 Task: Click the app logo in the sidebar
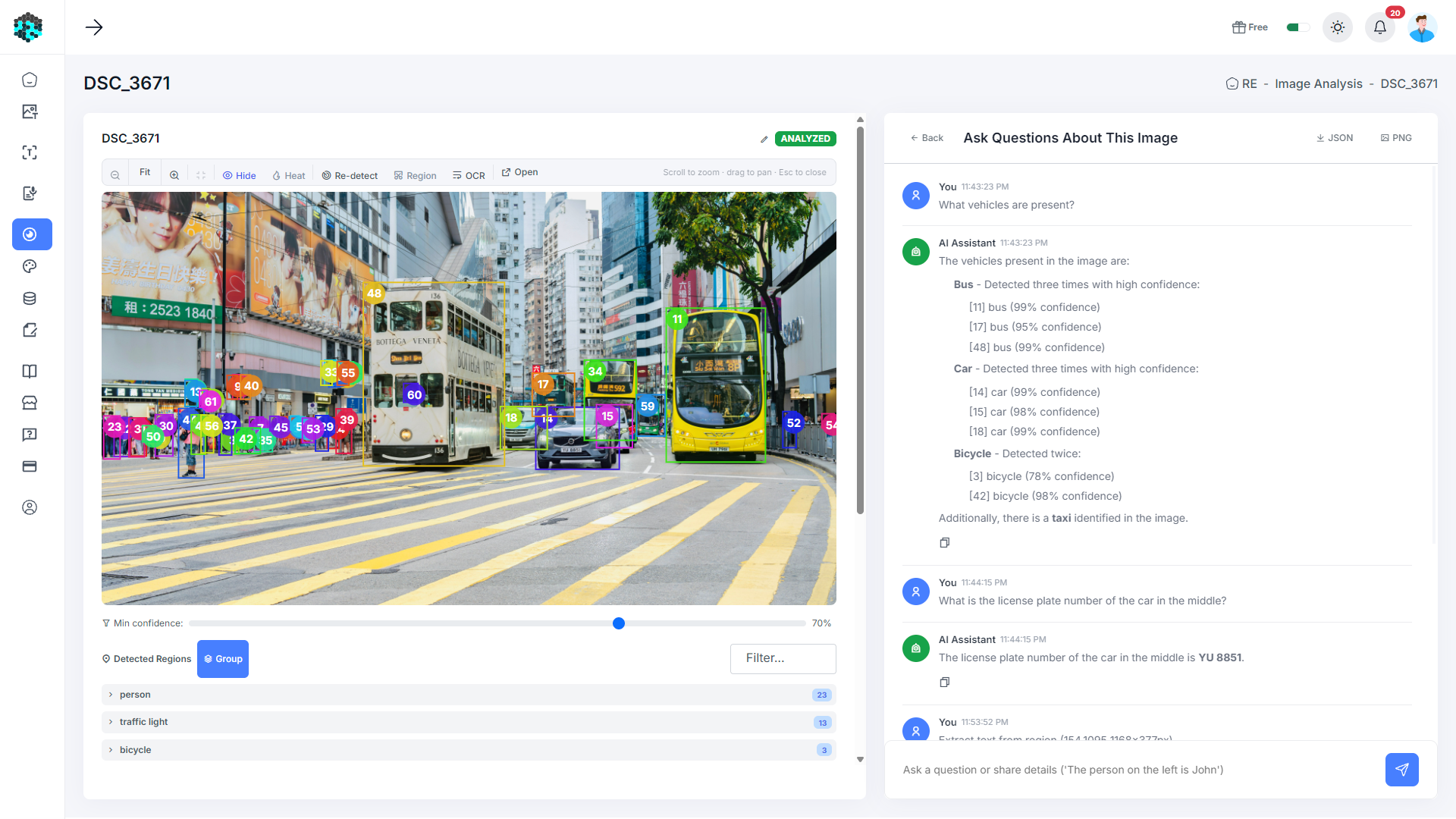[28, 27]
